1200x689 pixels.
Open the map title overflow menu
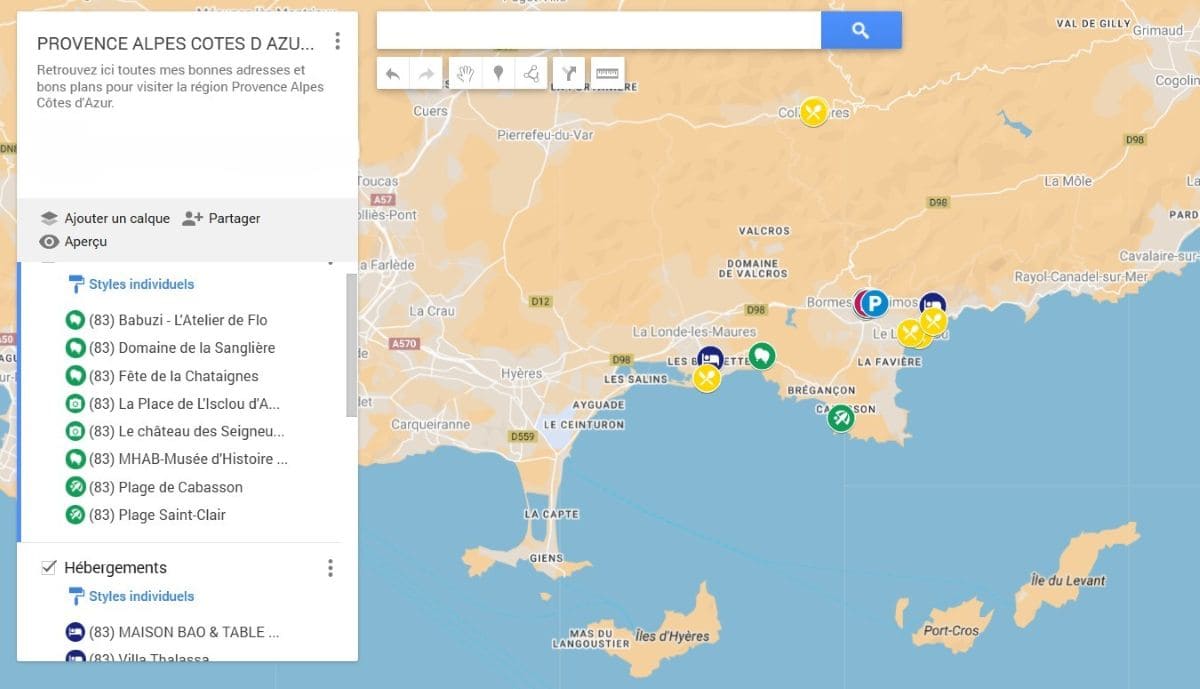[337, 41]
